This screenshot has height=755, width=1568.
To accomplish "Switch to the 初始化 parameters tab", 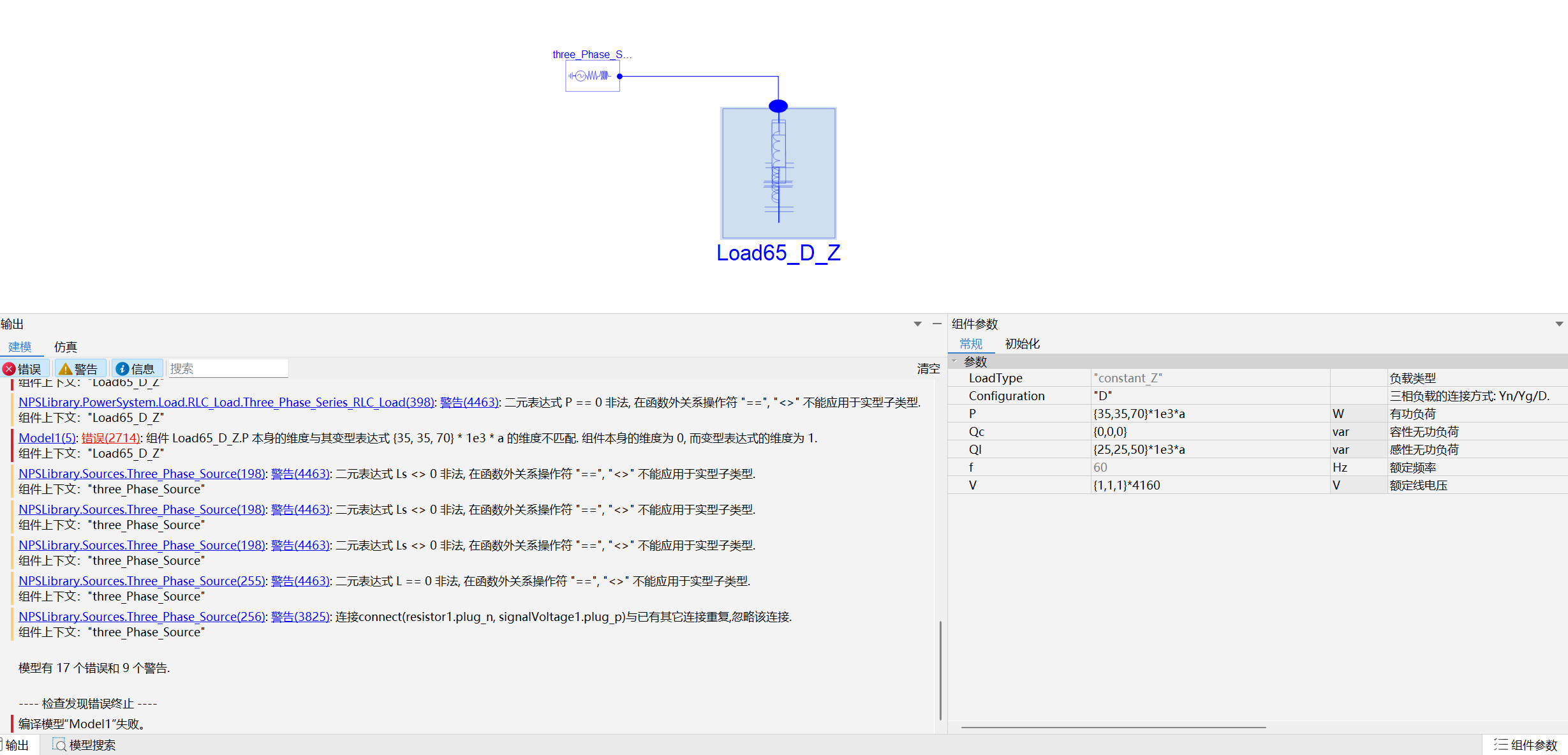I will (x=1023, y=344).
